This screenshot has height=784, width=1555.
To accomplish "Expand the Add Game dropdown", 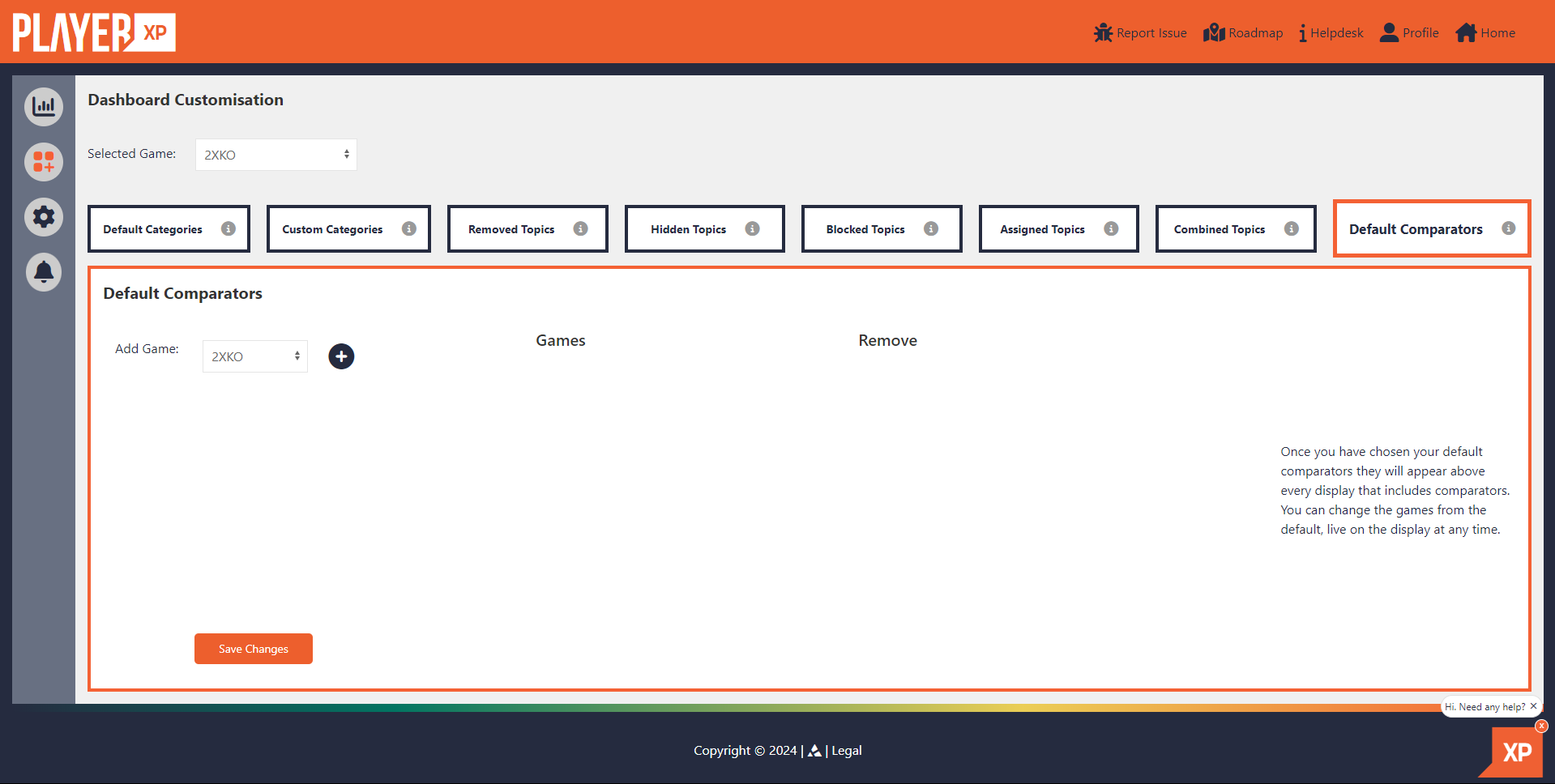I will tap(255, 356).
